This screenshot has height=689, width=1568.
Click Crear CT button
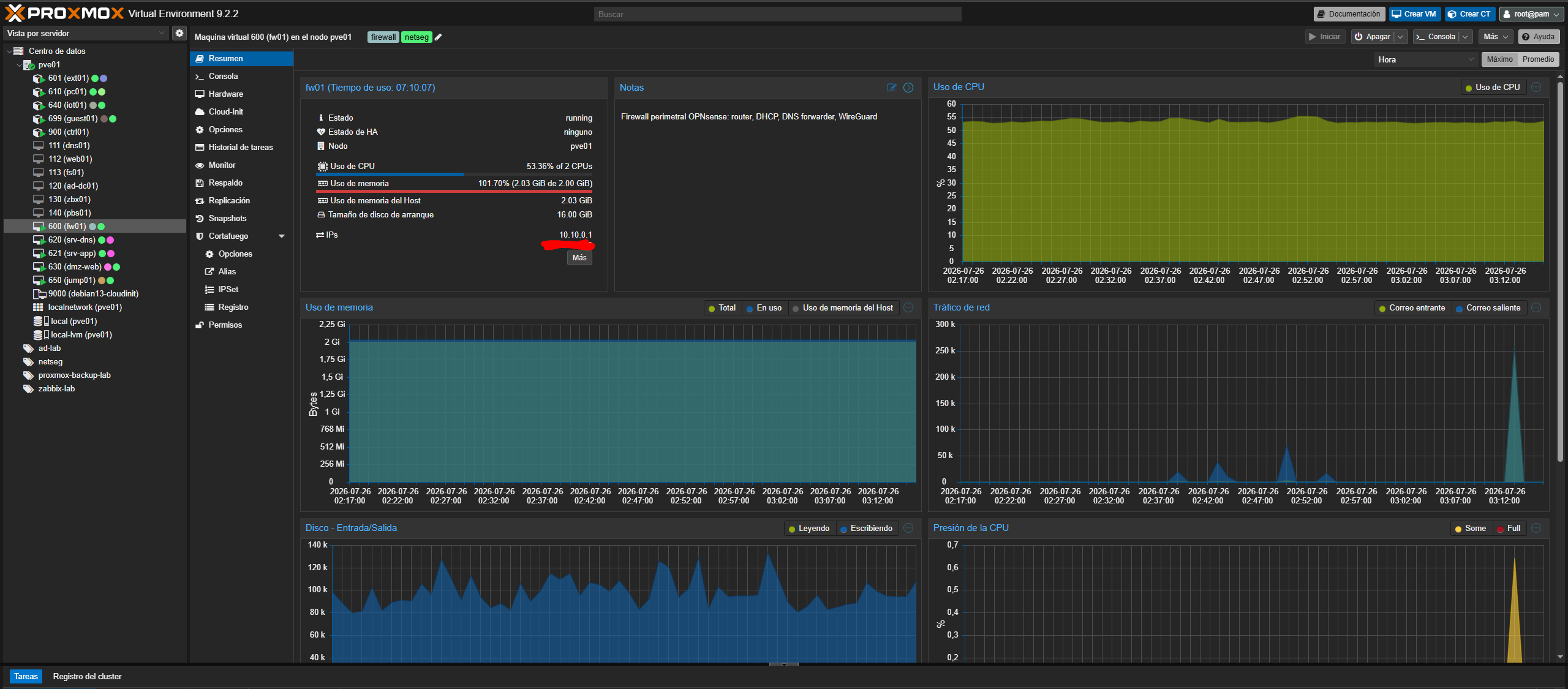1469,13
